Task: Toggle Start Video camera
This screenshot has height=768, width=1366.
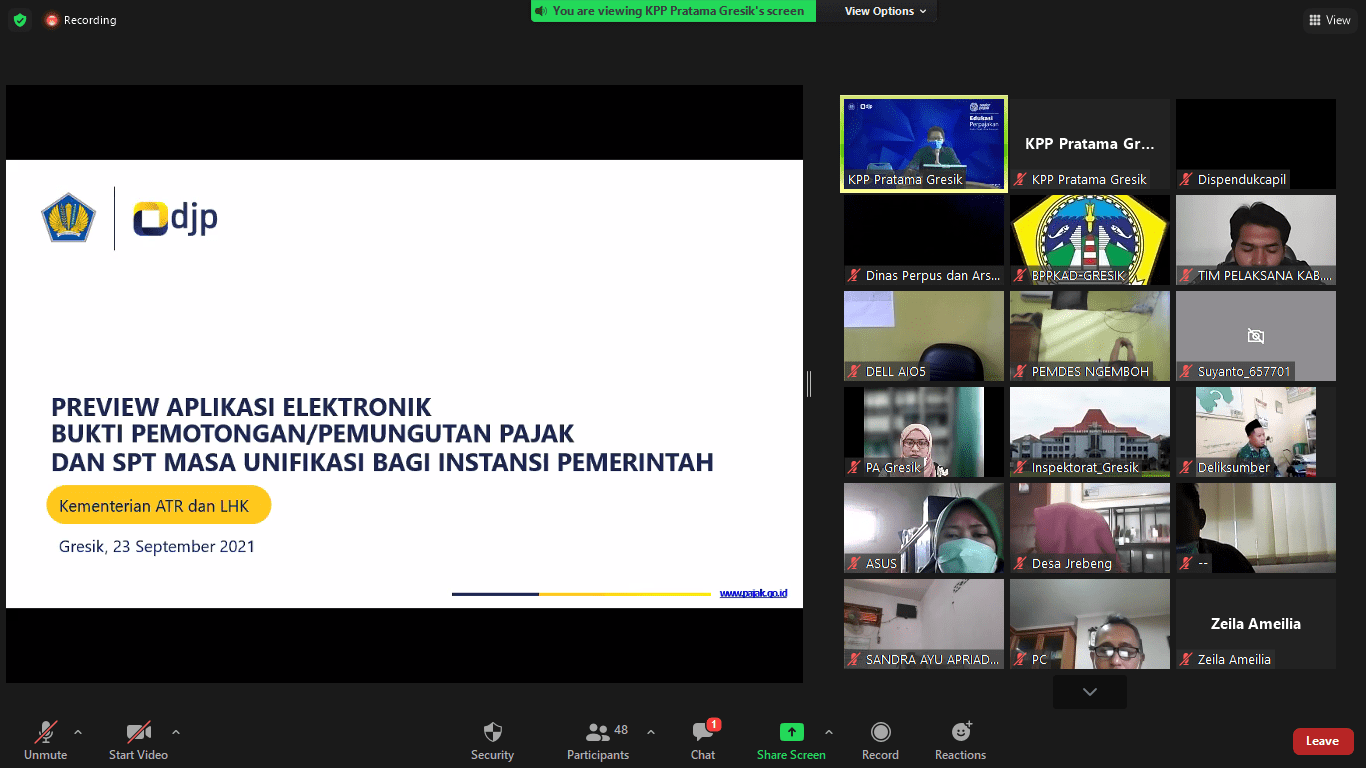Action: [x=138, y=733]
